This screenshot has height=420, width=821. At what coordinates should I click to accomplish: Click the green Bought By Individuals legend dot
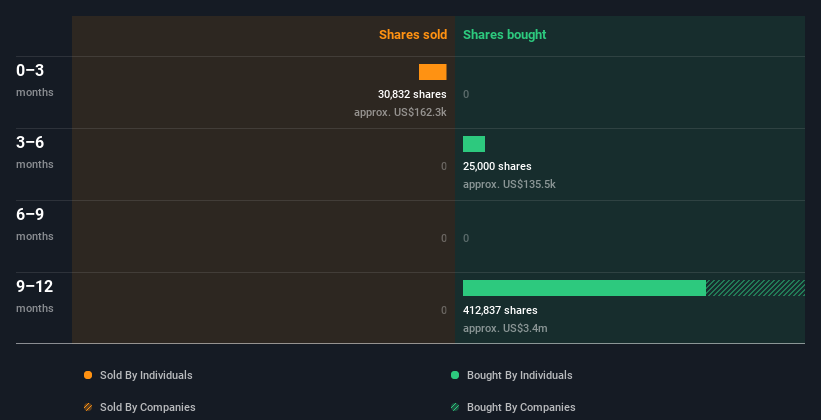click(455, 375)
